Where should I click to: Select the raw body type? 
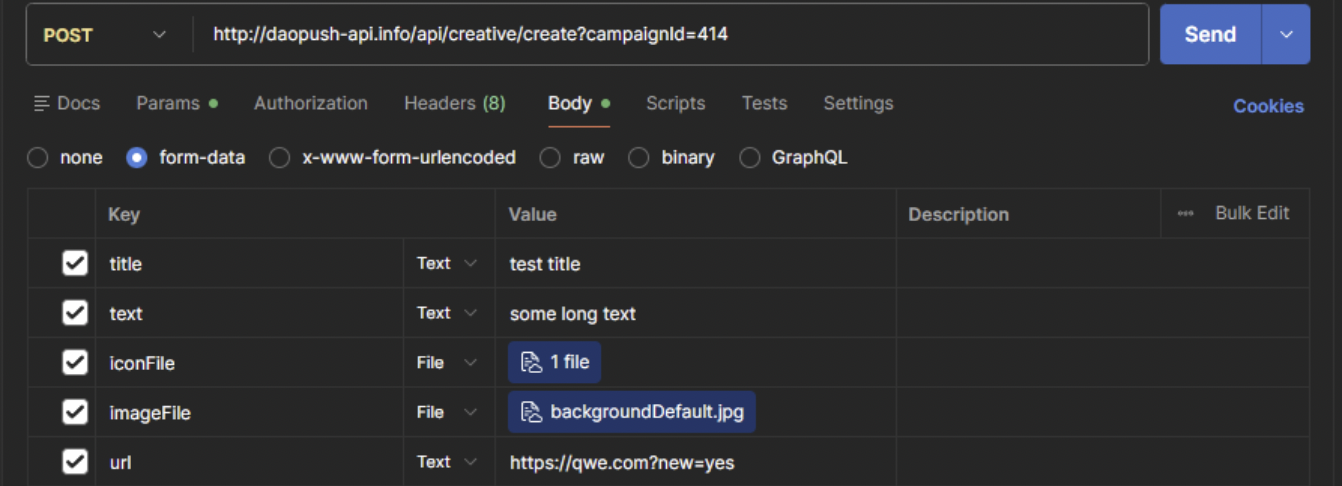coord(550,157)
